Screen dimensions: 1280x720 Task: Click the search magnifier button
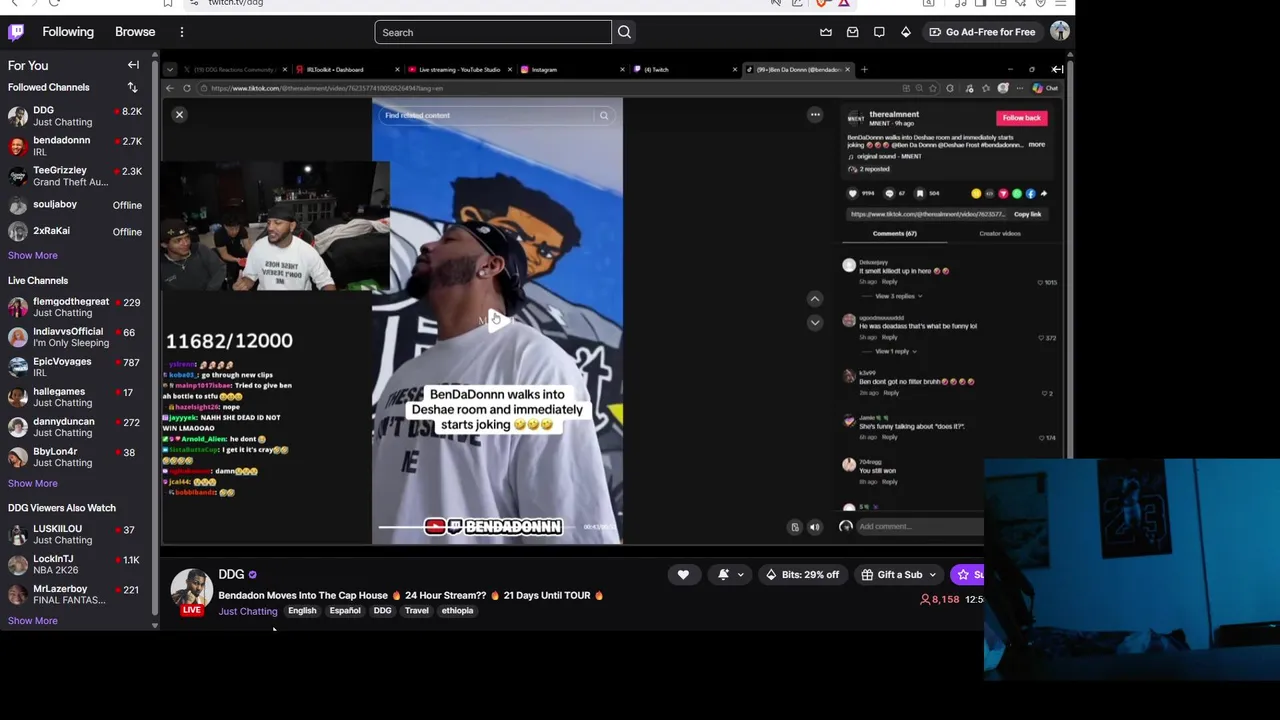pyautogui.click(x=624, y=32)
